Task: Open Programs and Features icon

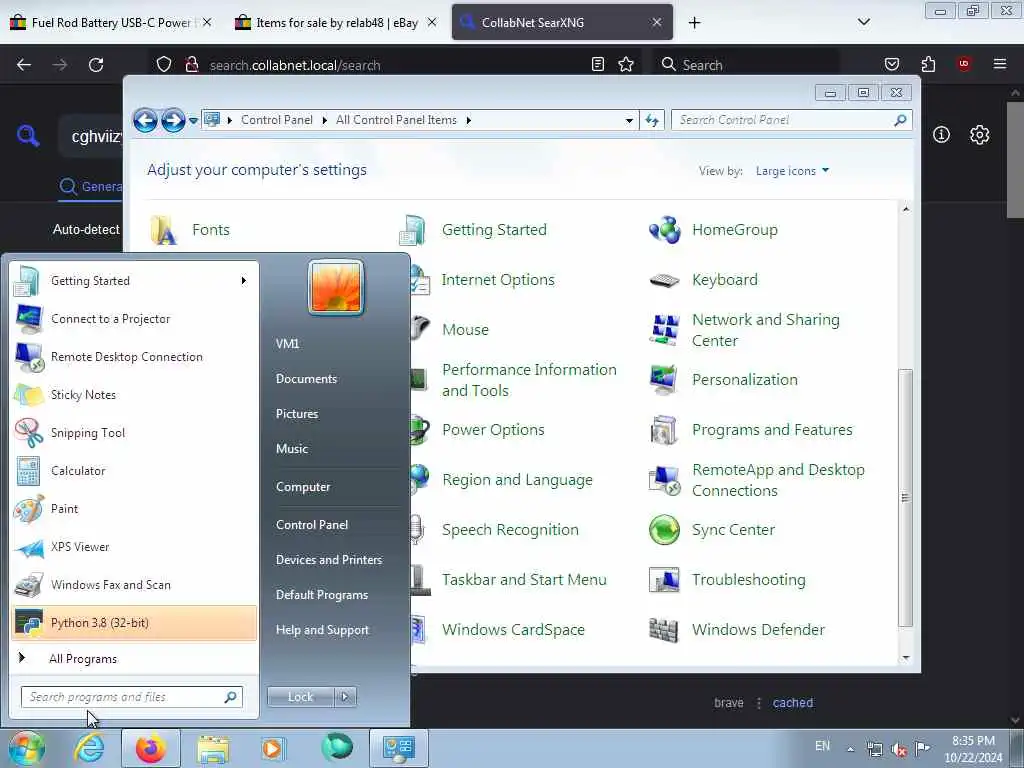Action: click(665, 430)
